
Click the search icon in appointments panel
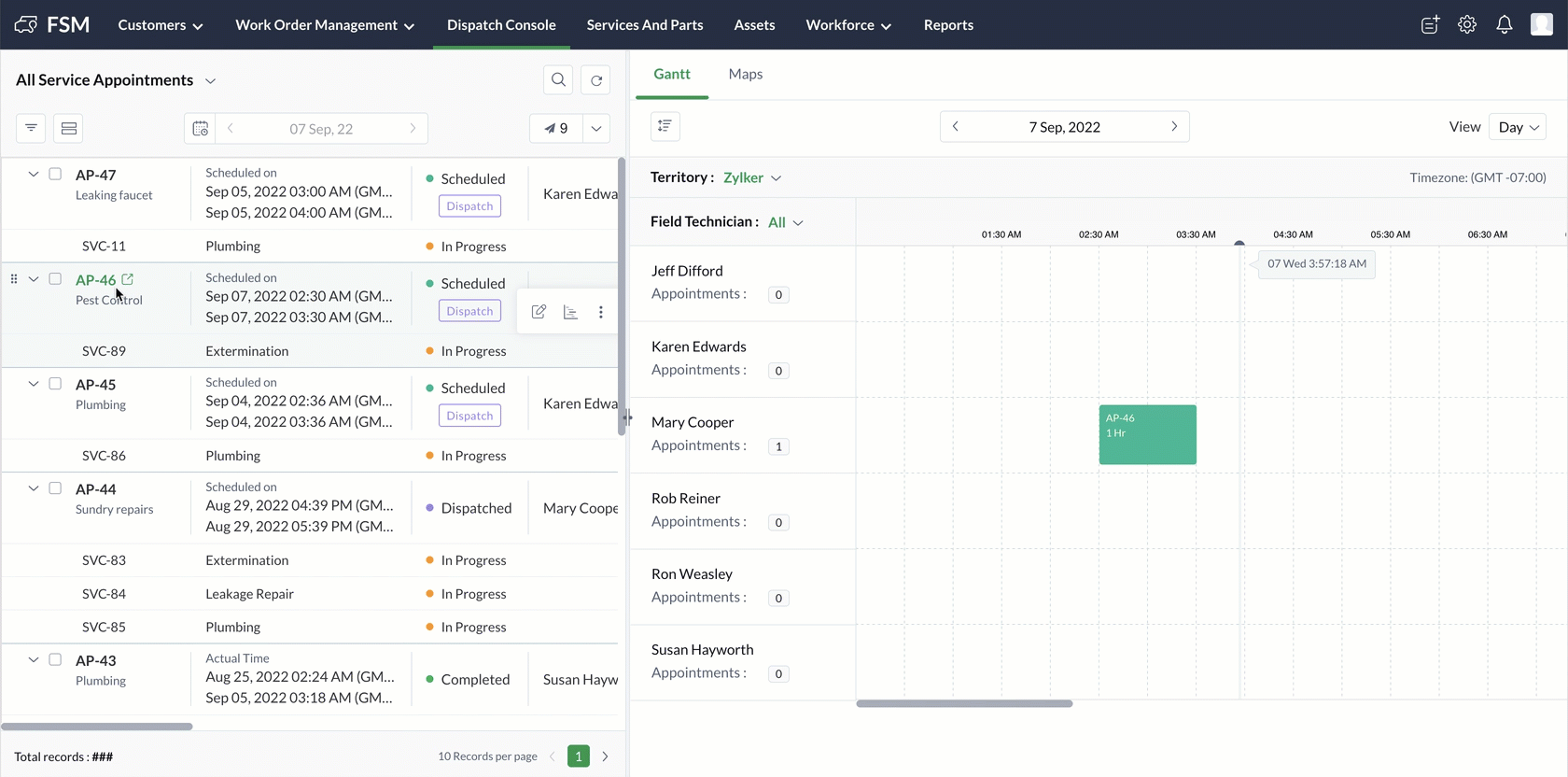pyautogui.click(x=558, y=80)
